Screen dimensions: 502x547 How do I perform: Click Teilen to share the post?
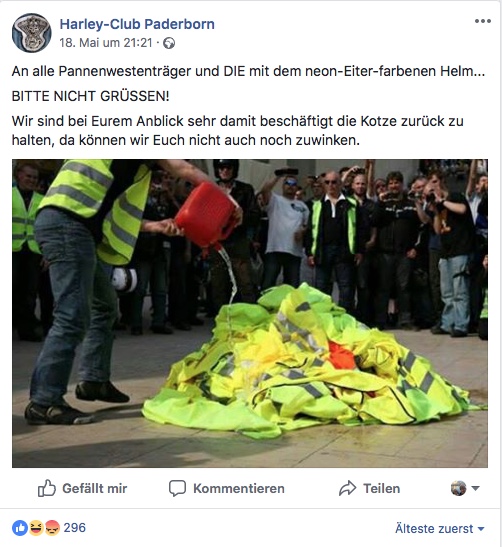[x=369, y=488]
